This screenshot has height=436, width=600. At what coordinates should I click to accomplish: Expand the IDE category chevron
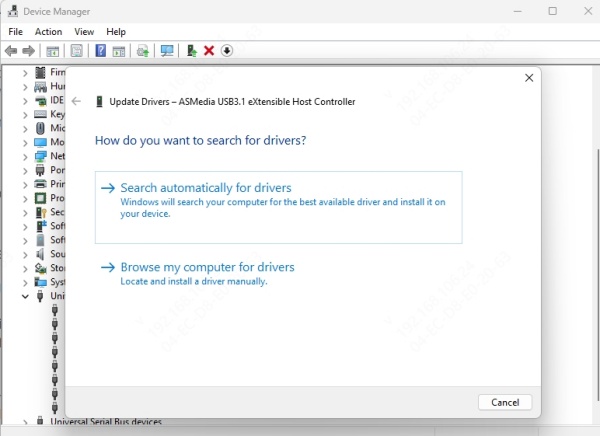point(25,101)
